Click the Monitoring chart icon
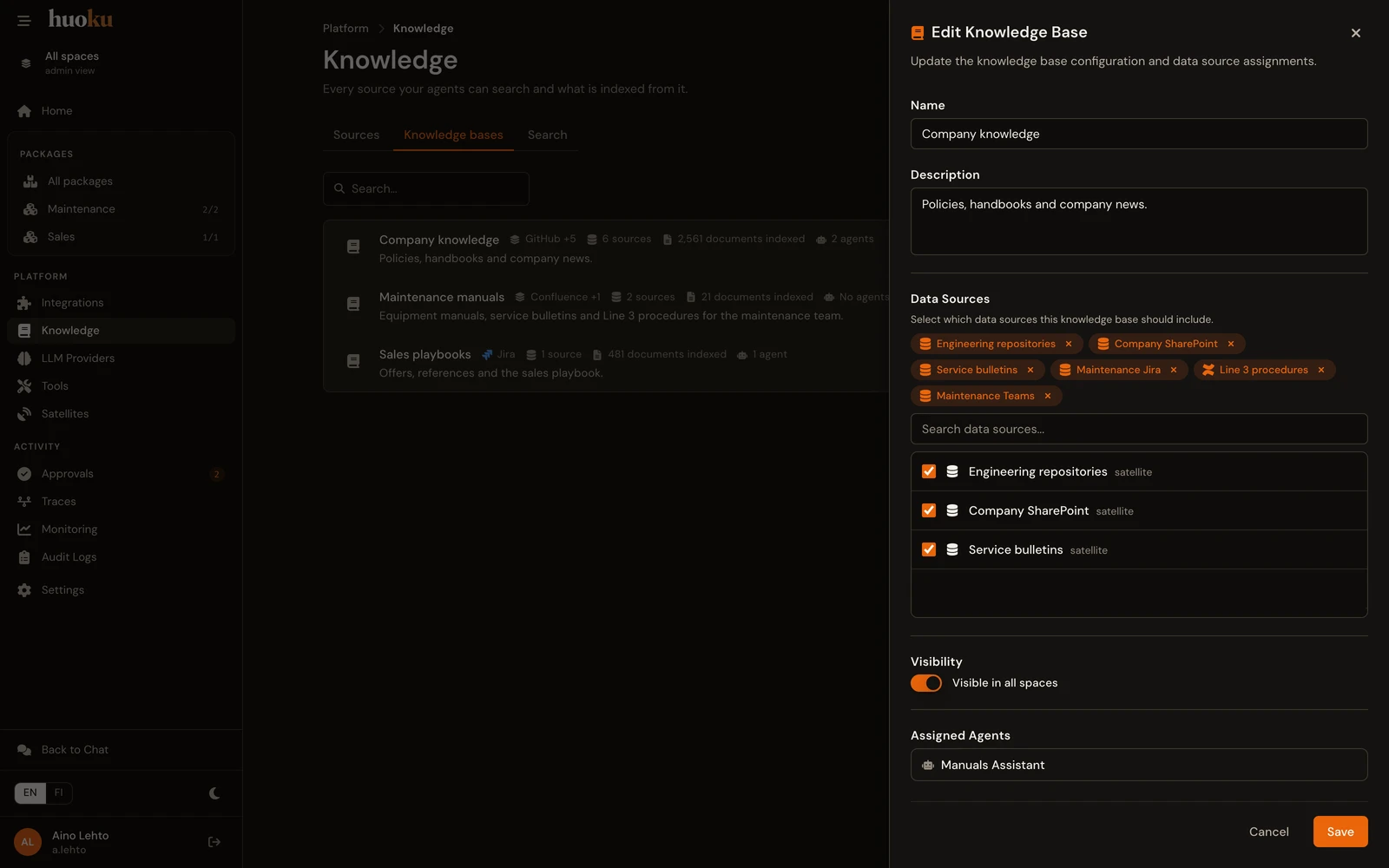 24,529
